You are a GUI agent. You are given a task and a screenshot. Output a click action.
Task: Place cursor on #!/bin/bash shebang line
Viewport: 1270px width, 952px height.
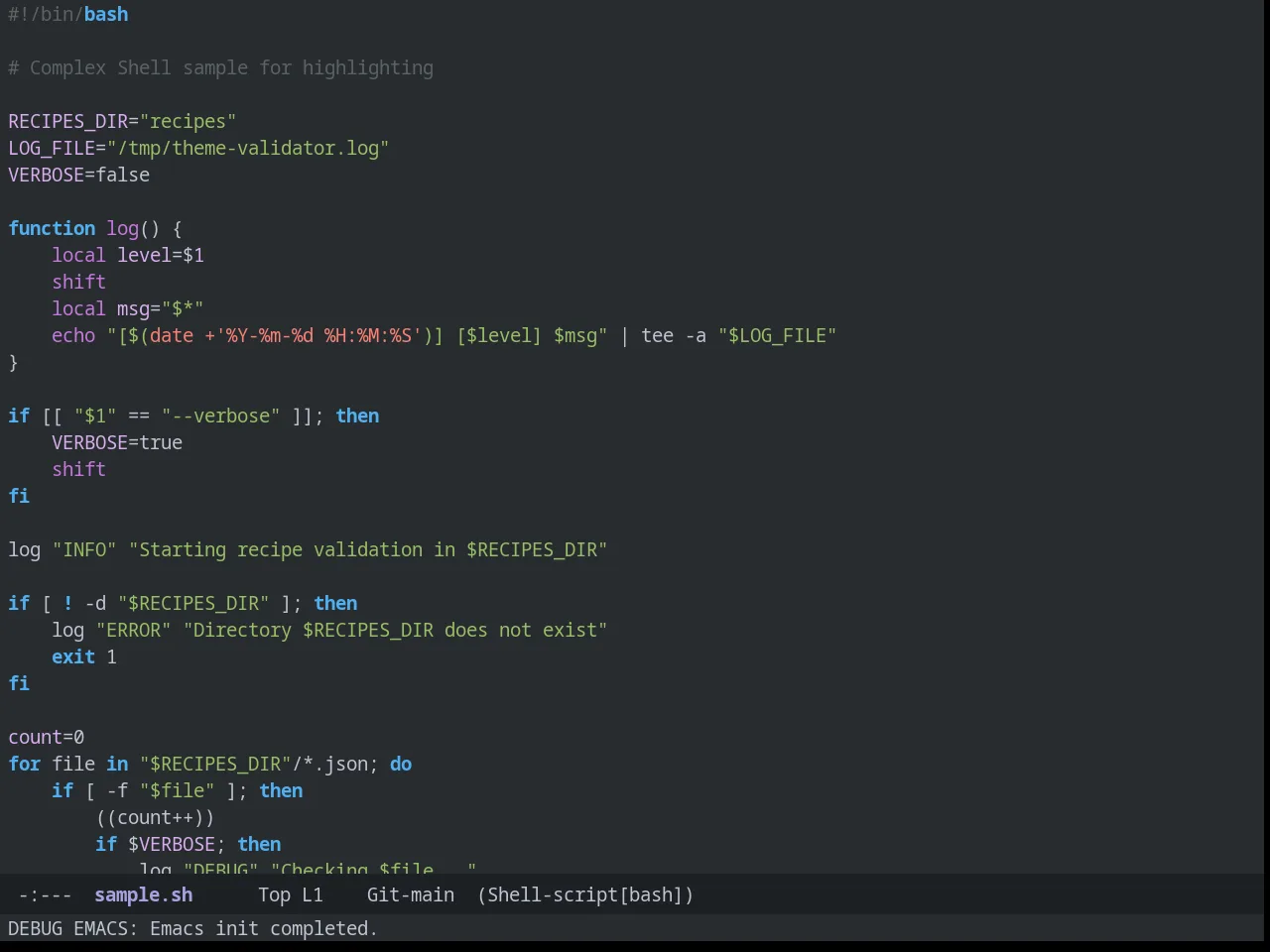68,14
